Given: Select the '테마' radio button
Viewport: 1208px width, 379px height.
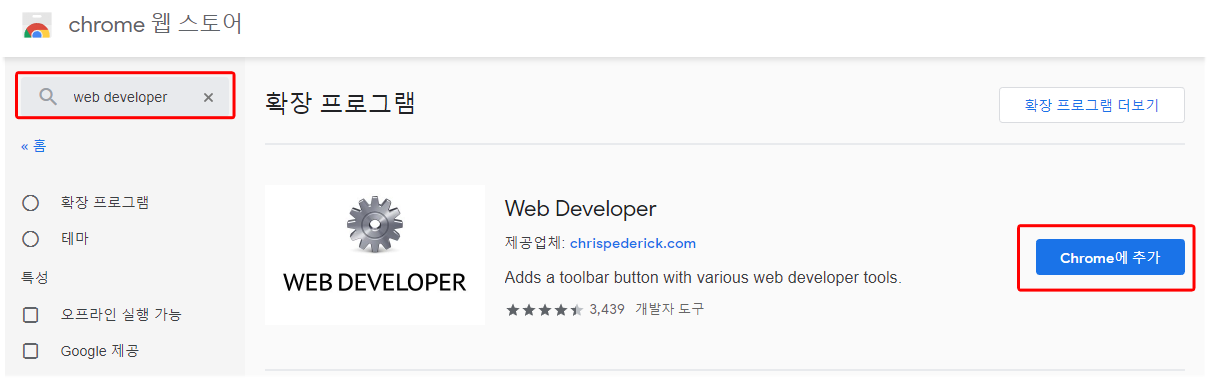Looking at the screenshot, I should [30, 239].
